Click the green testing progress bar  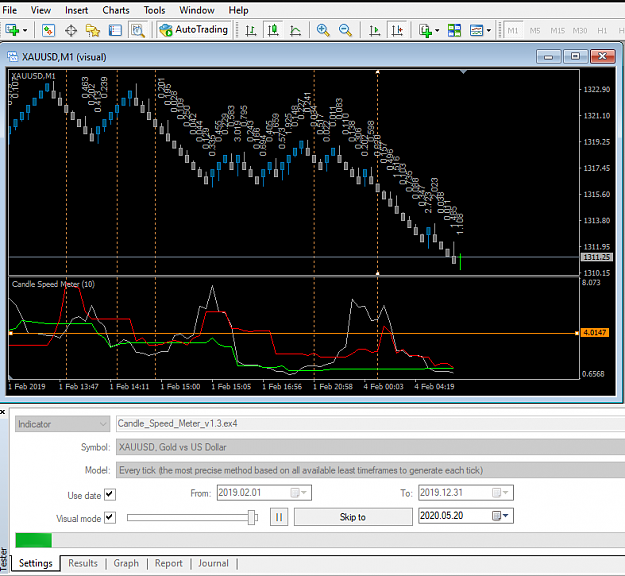33,541
